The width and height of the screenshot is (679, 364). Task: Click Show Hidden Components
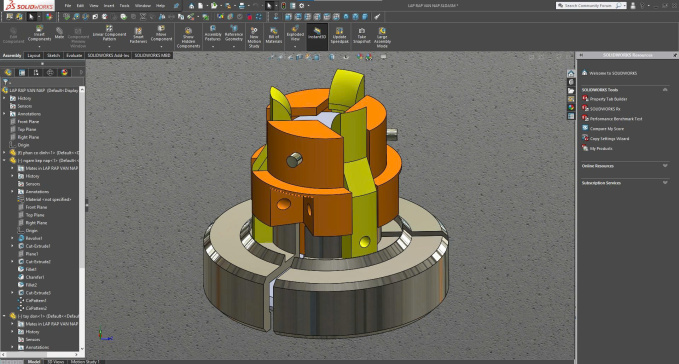pos(188,37)
